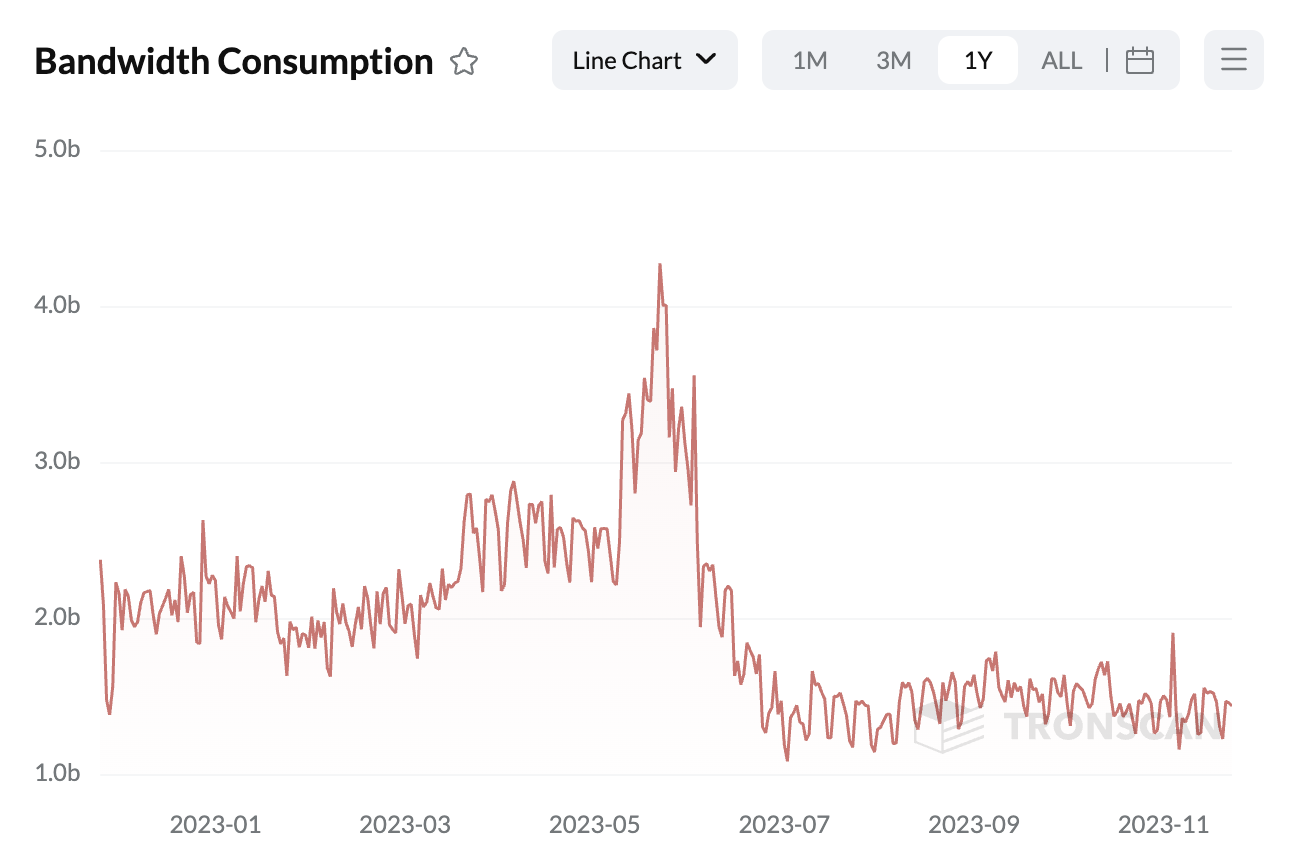The image size is (1292, 860).
Task: Open the calendar date picker
Action: tap(1140, 61)
